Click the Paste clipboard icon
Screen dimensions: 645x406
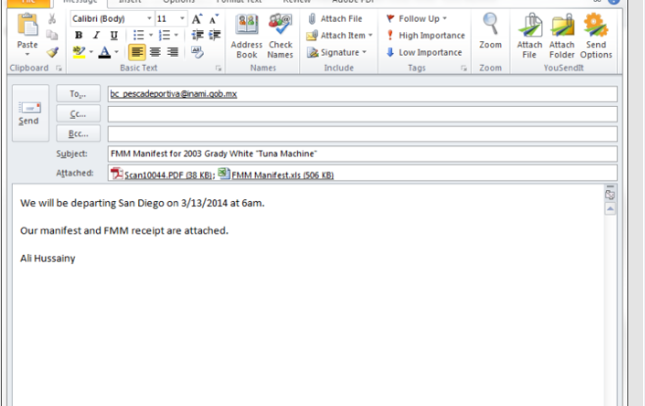tap(27, 25)
